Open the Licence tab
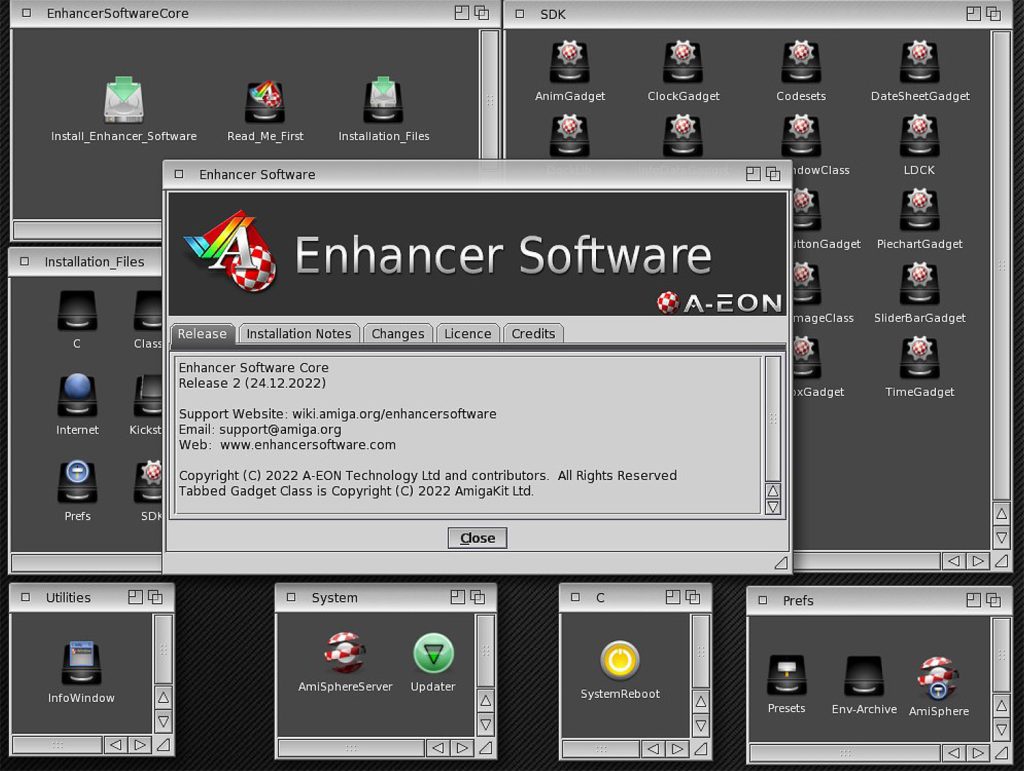1024x771 pixels. coord(468,334)
